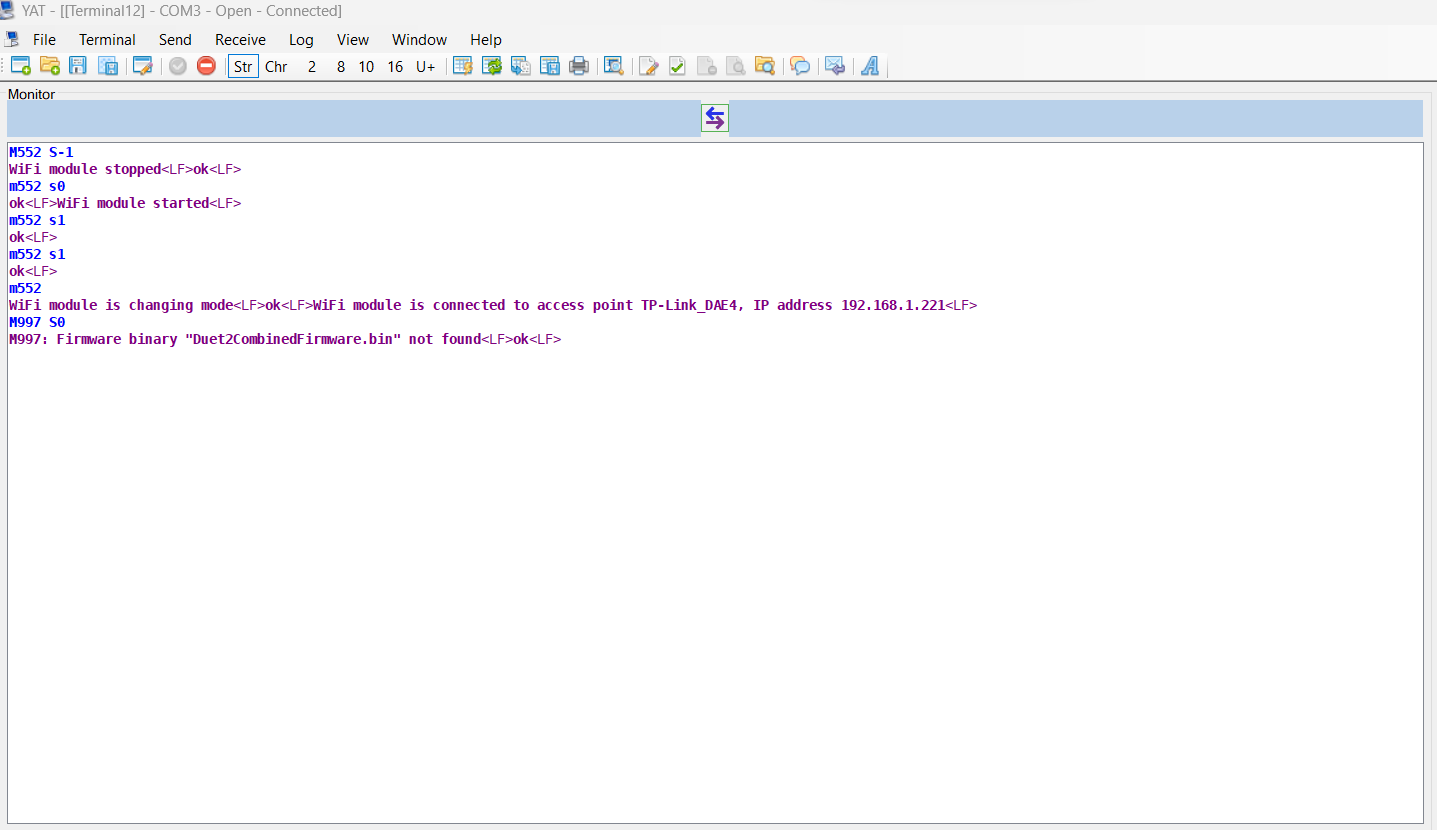Click the 'Duet2CombinedFirmware.bin' not found line
Screen dimensions: 1437x830
pos(285,339)
